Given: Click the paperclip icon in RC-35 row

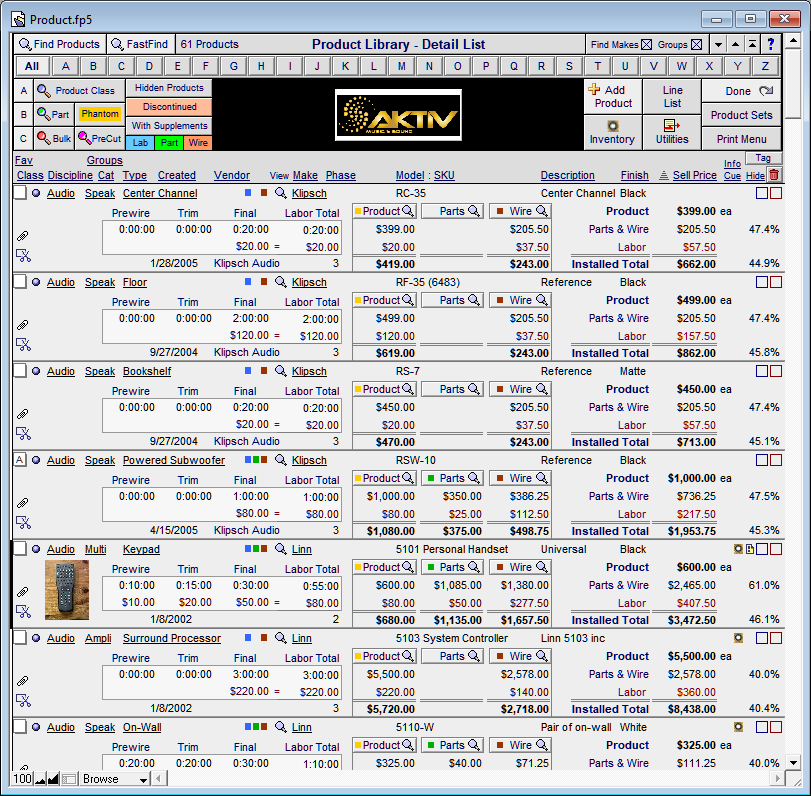Looking at the screenshot, I should [x=23, y=236].
